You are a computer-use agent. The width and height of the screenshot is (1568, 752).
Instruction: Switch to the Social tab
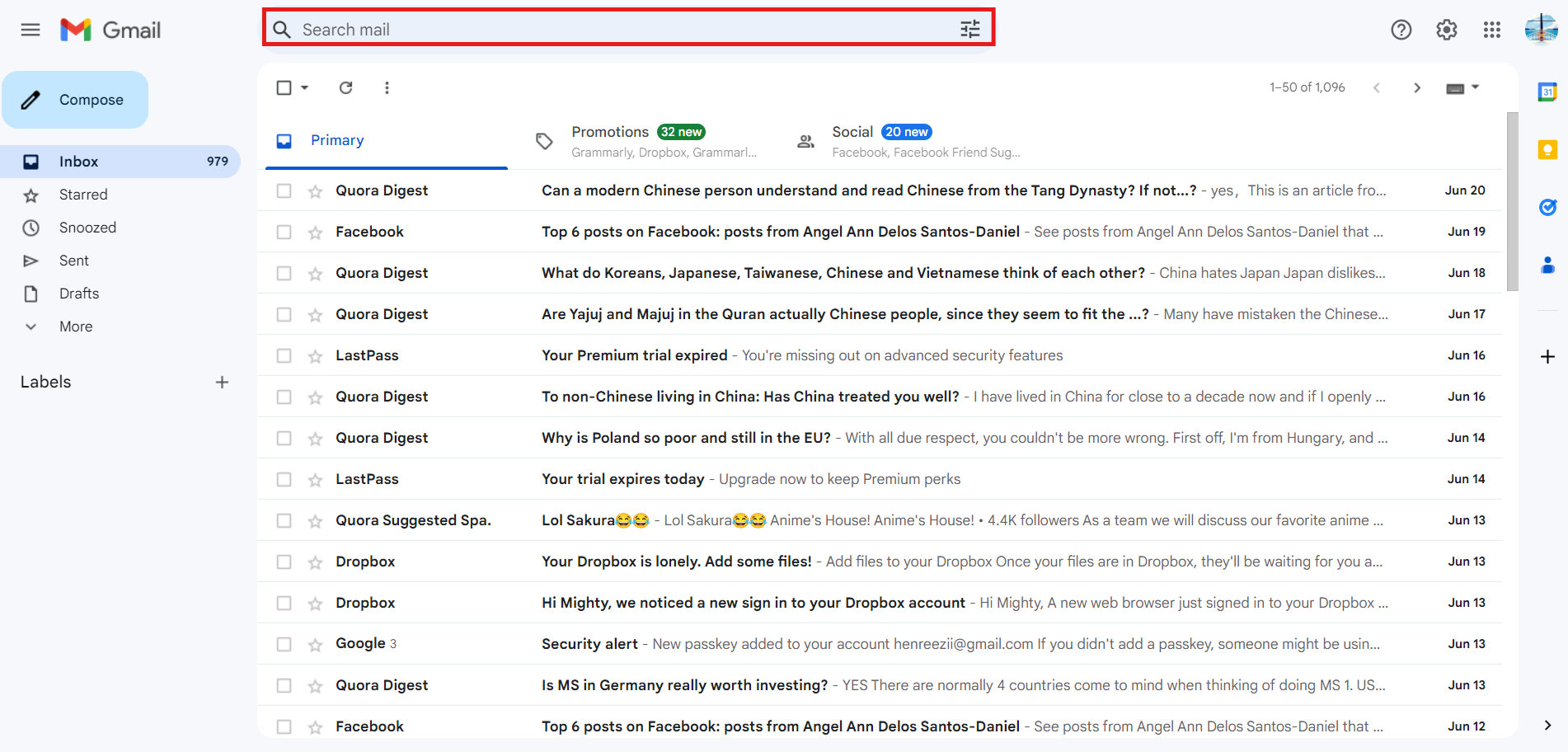908,140
